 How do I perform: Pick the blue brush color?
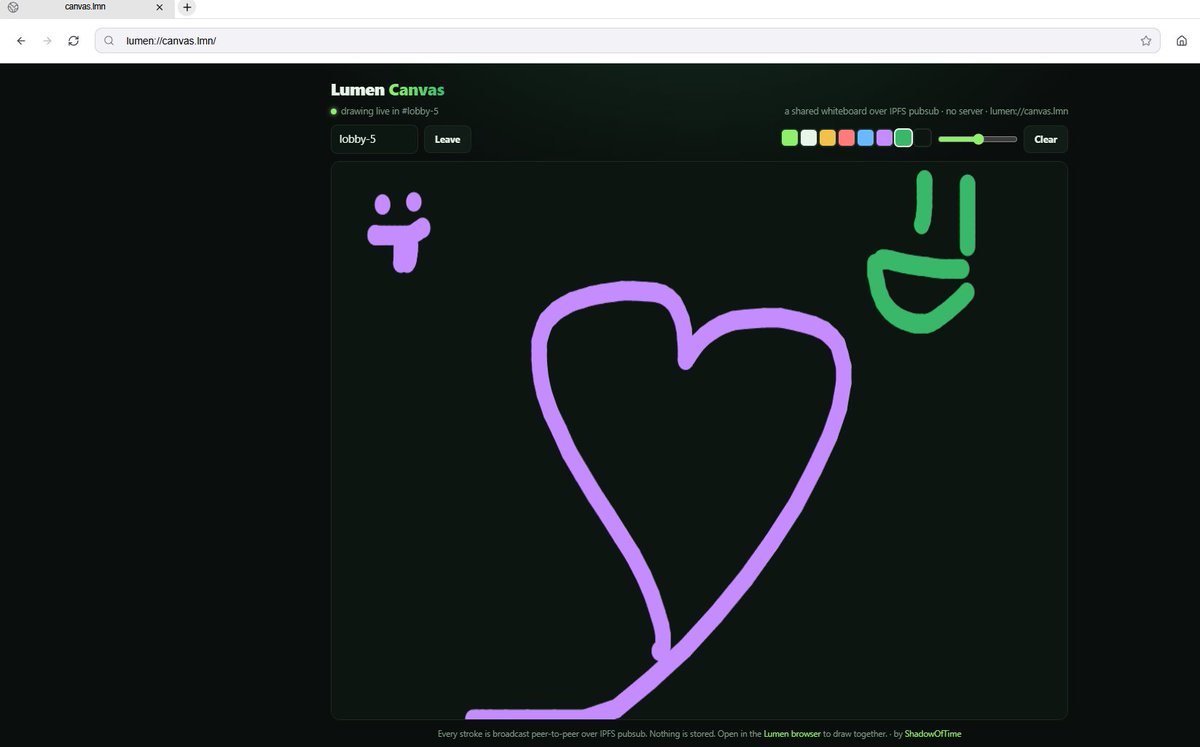866,139
